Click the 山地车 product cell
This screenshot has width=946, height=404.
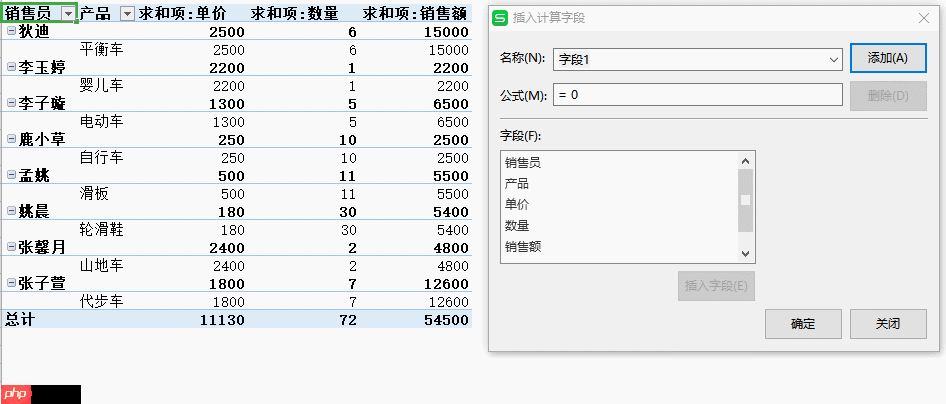click(101, 265)
